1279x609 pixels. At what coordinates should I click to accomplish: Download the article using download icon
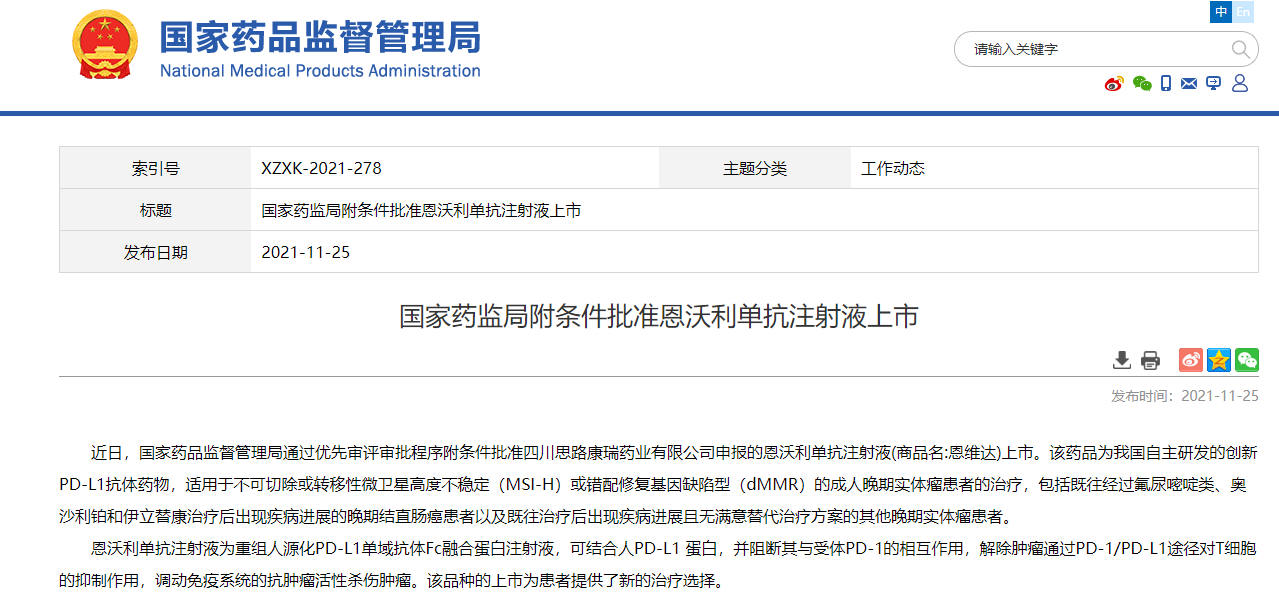[x=1122, y=360]
